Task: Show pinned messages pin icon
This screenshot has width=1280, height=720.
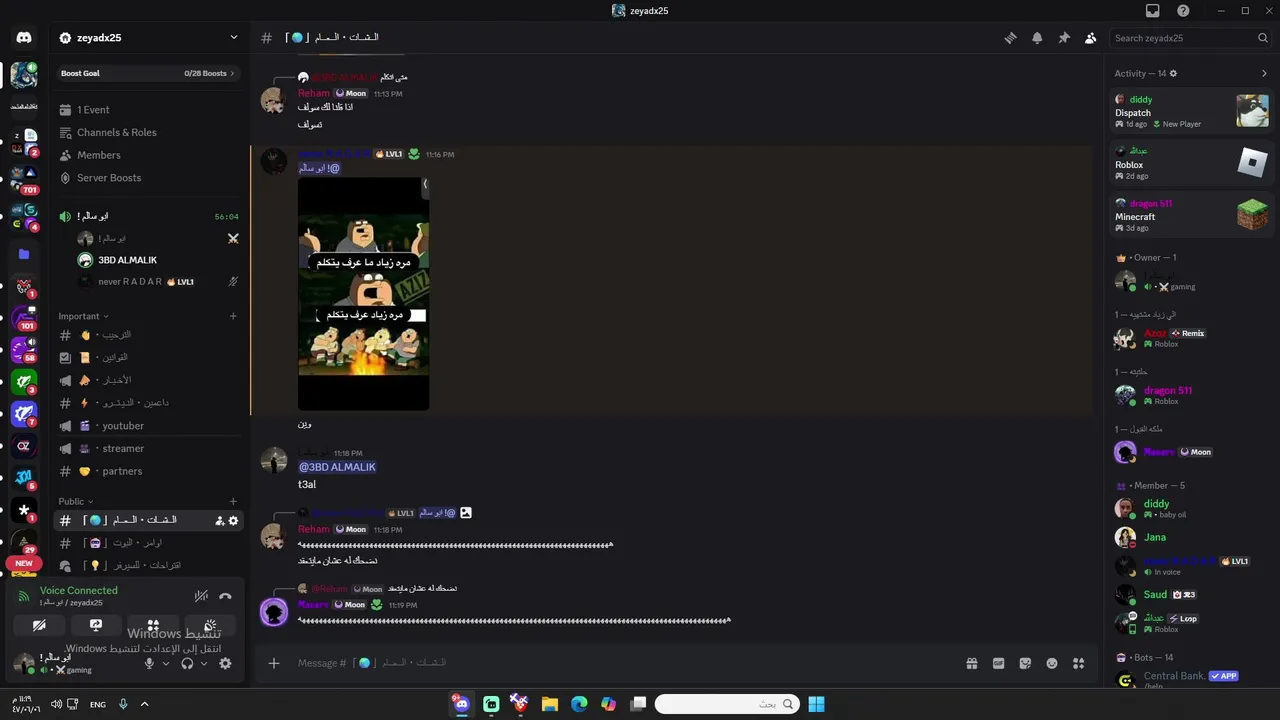Action: click(x=1064, y=38)
